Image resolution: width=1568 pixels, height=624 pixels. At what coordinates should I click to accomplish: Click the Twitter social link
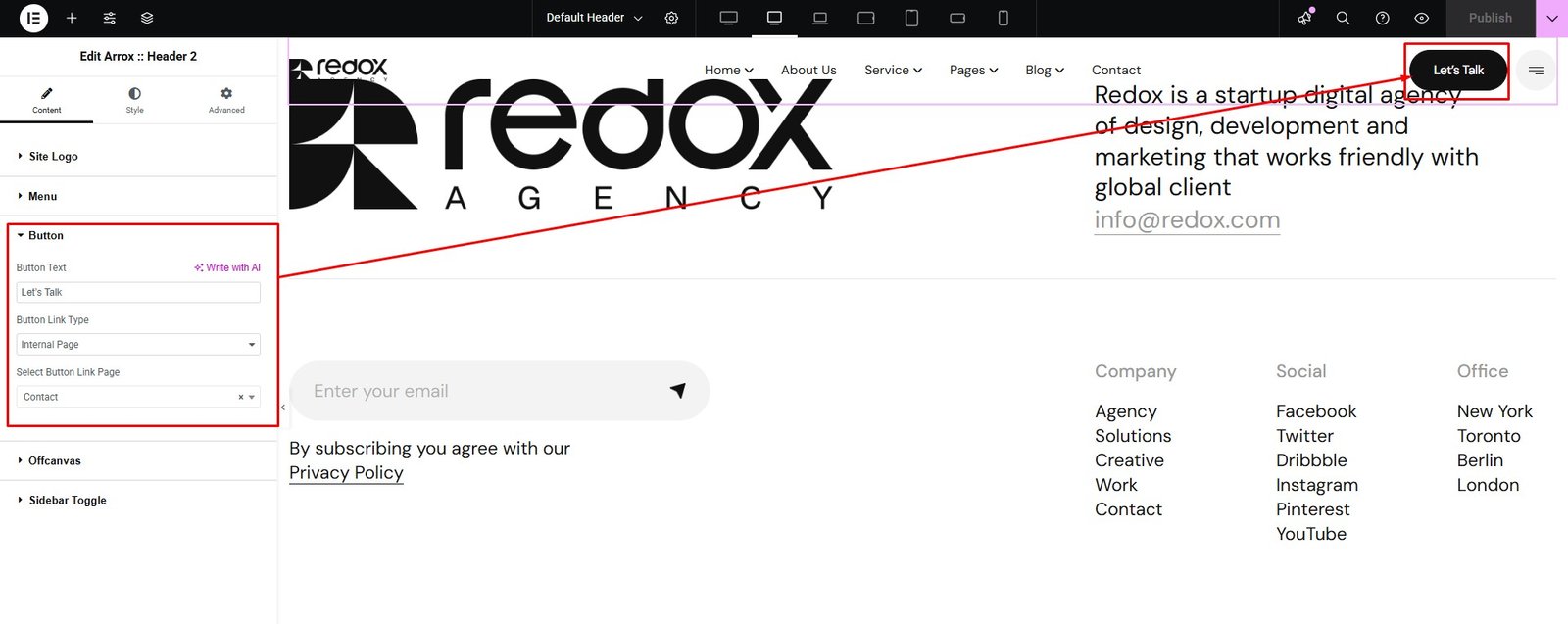point(1304,436)
